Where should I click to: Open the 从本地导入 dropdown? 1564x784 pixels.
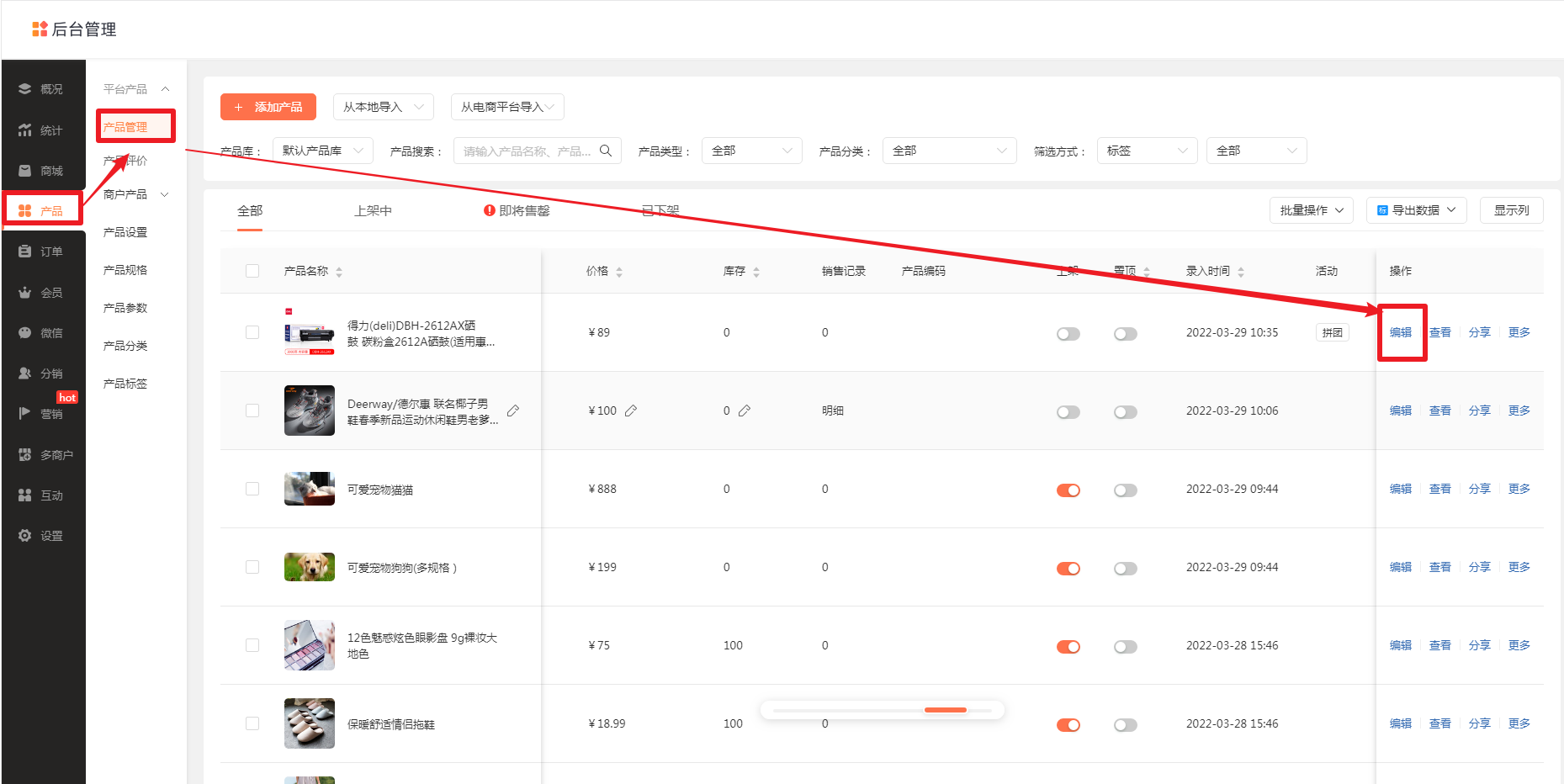click(x=384, y=107)
